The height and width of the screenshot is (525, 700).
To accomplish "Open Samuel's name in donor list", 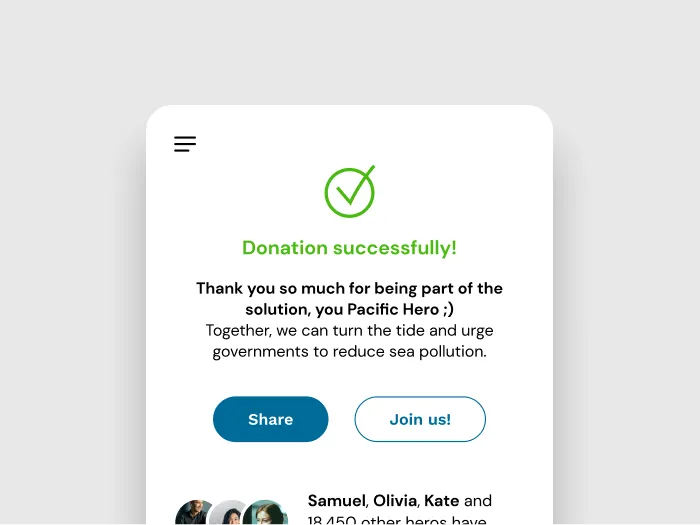I will (336, 500).
